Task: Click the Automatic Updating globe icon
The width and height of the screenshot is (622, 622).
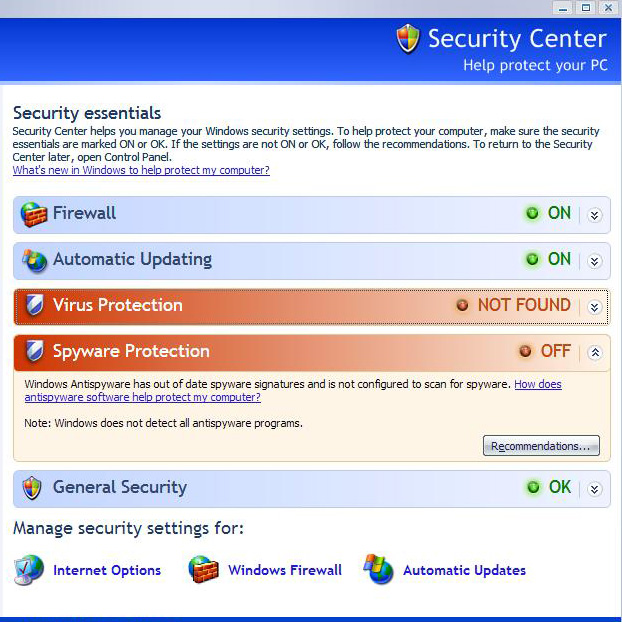Action: pos(35,261)
